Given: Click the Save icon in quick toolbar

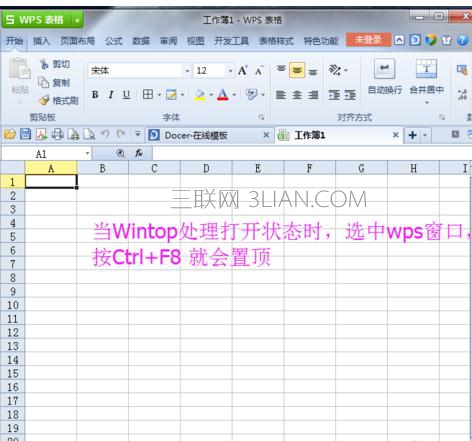Looking at the screenshot, I should (x=26, y=134).
